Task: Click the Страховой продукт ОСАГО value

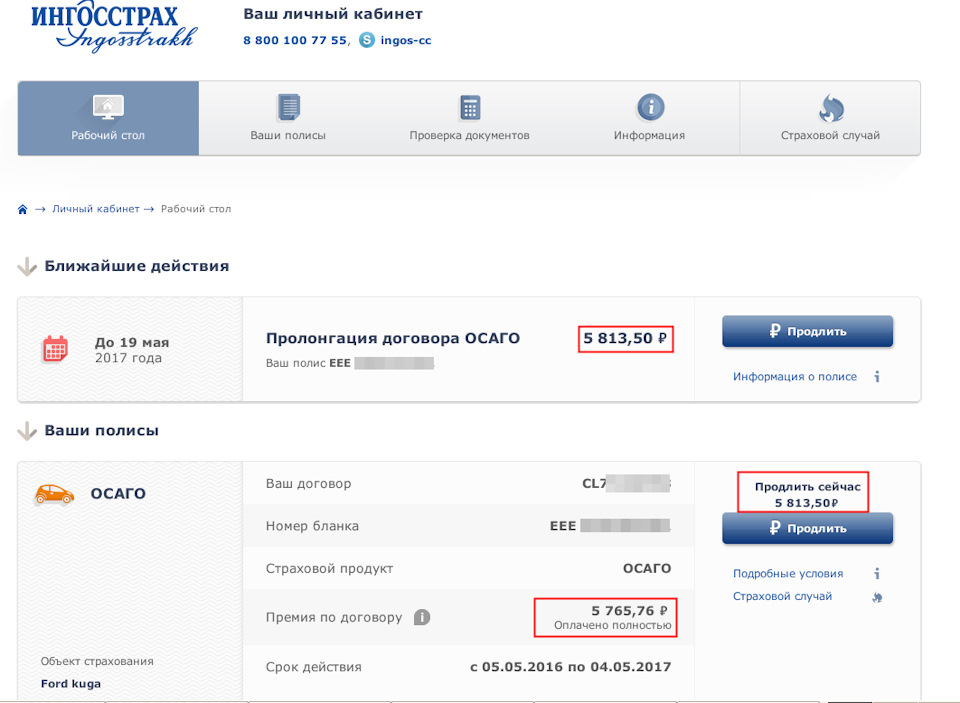Action: [x=647, y=568]
